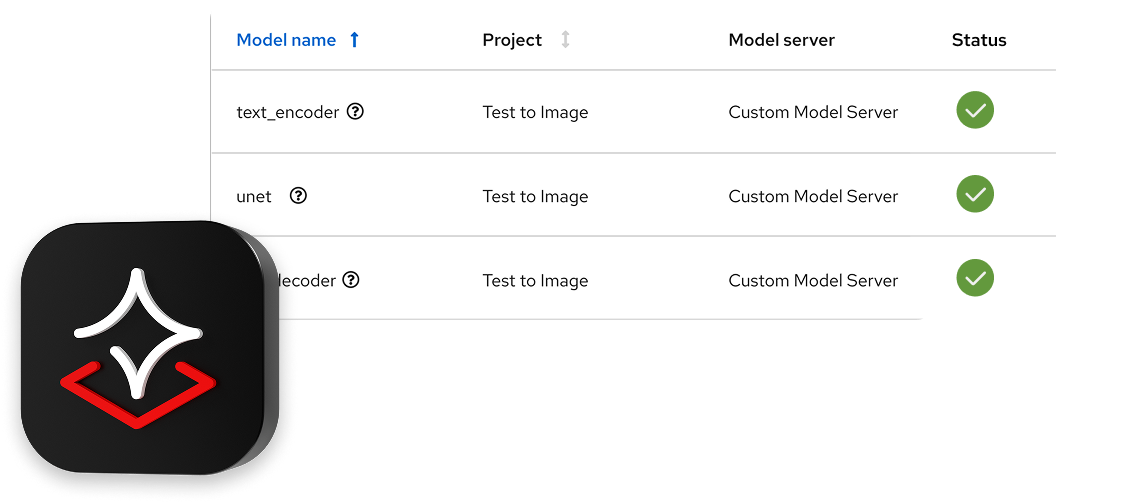The image size is (1144, 504).
Task: Click the Model name column header
Action: [x=286, y=40]
